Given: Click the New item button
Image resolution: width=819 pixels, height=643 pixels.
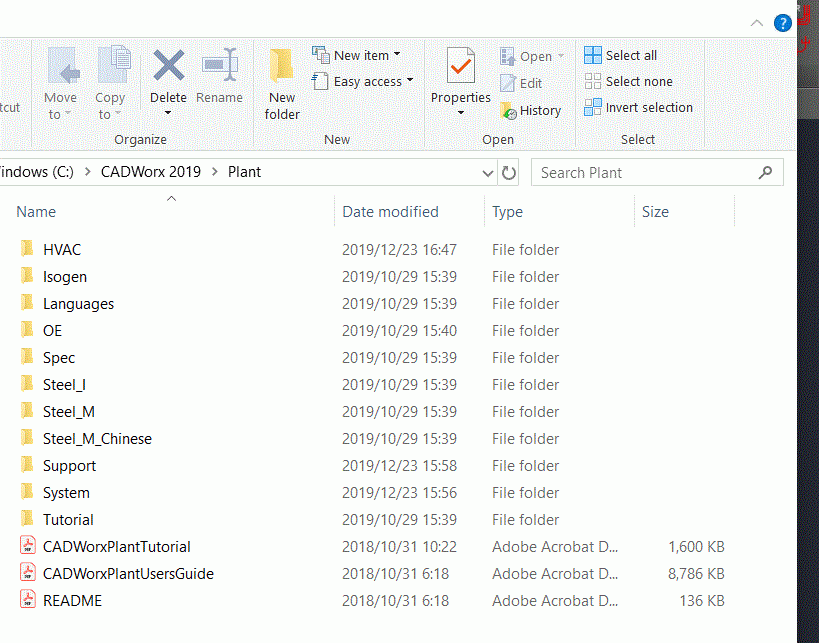Looking at the screenshot, I should coord(356,55).
